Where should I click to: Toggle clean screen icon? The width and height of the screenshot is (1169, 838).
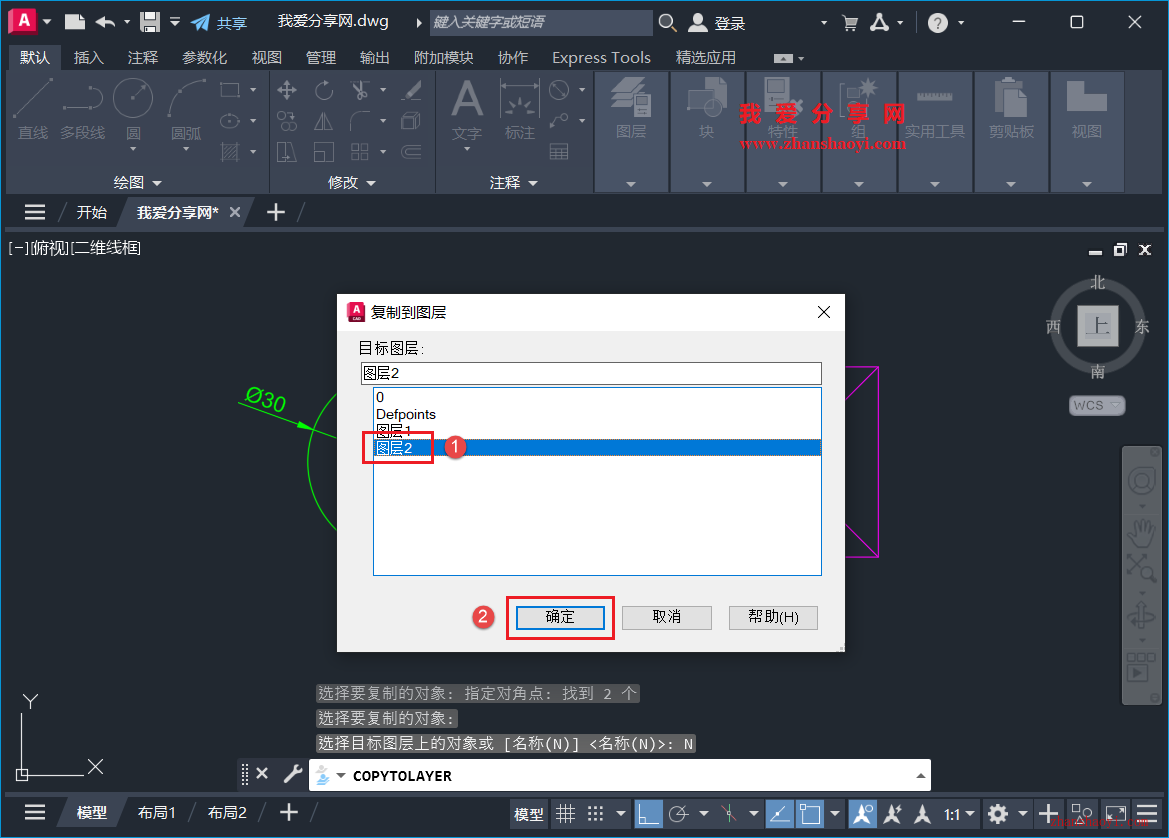click(1115, 813)
